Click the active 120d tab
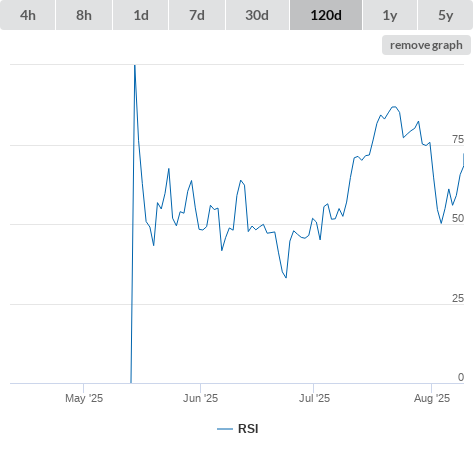The image size is (474, 455). coord(326,15)
